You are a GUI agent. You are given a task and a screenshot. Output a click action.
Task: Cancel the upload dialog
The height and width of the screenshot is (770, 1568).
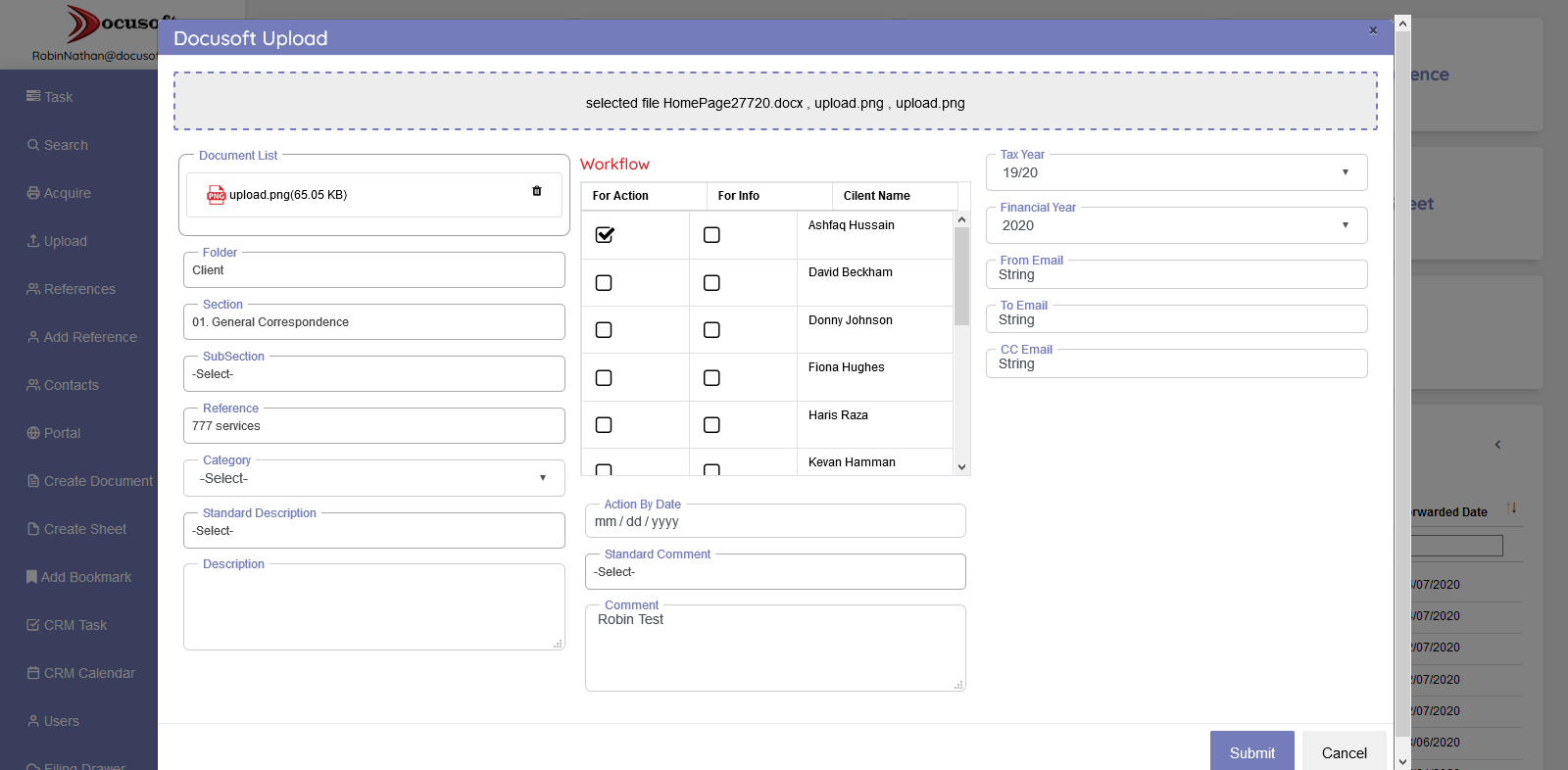1344,751
